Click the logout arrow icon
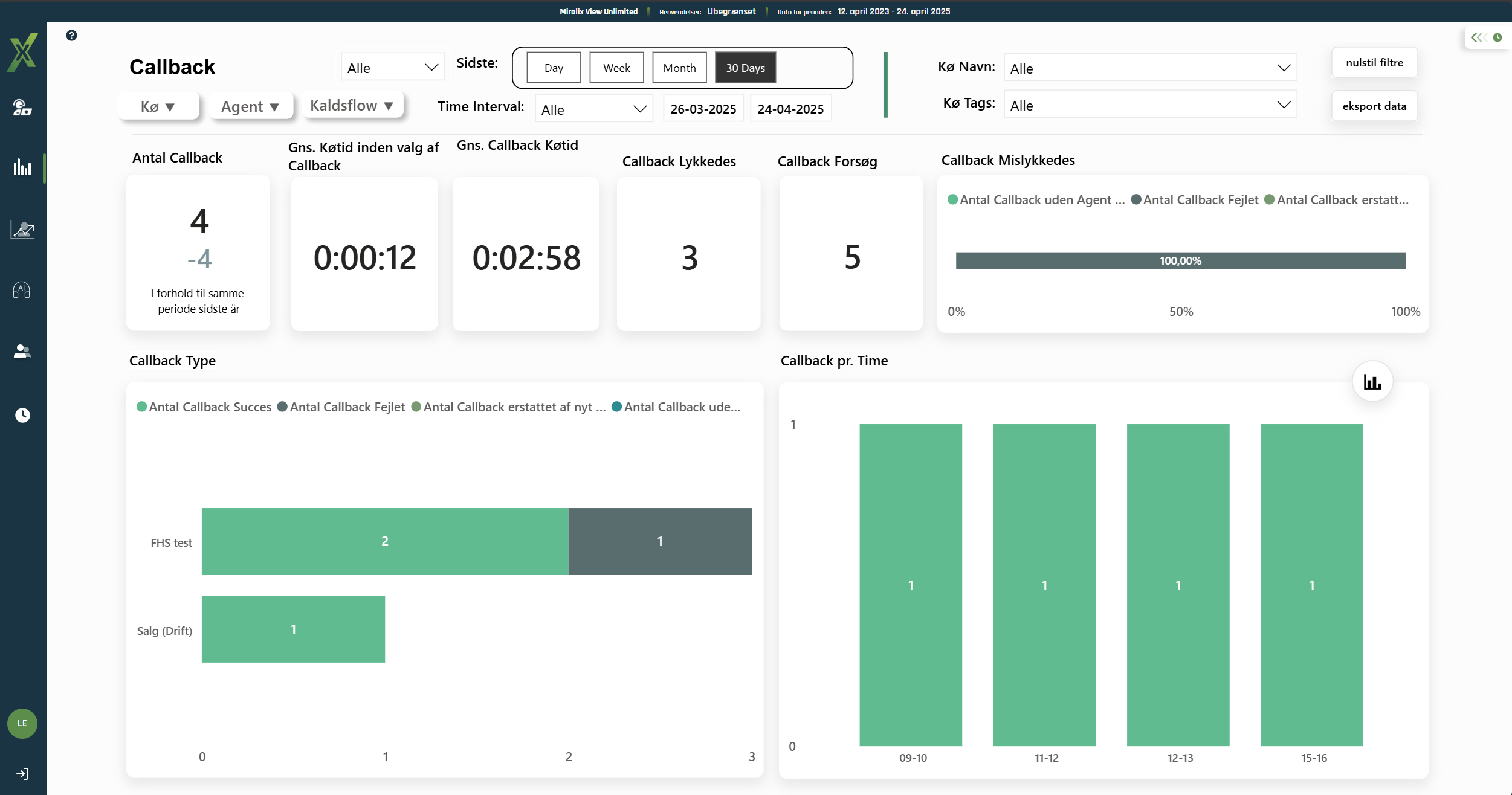This screenshot has width=1512, height=795. pyautogui.click(x=22, y=774)
